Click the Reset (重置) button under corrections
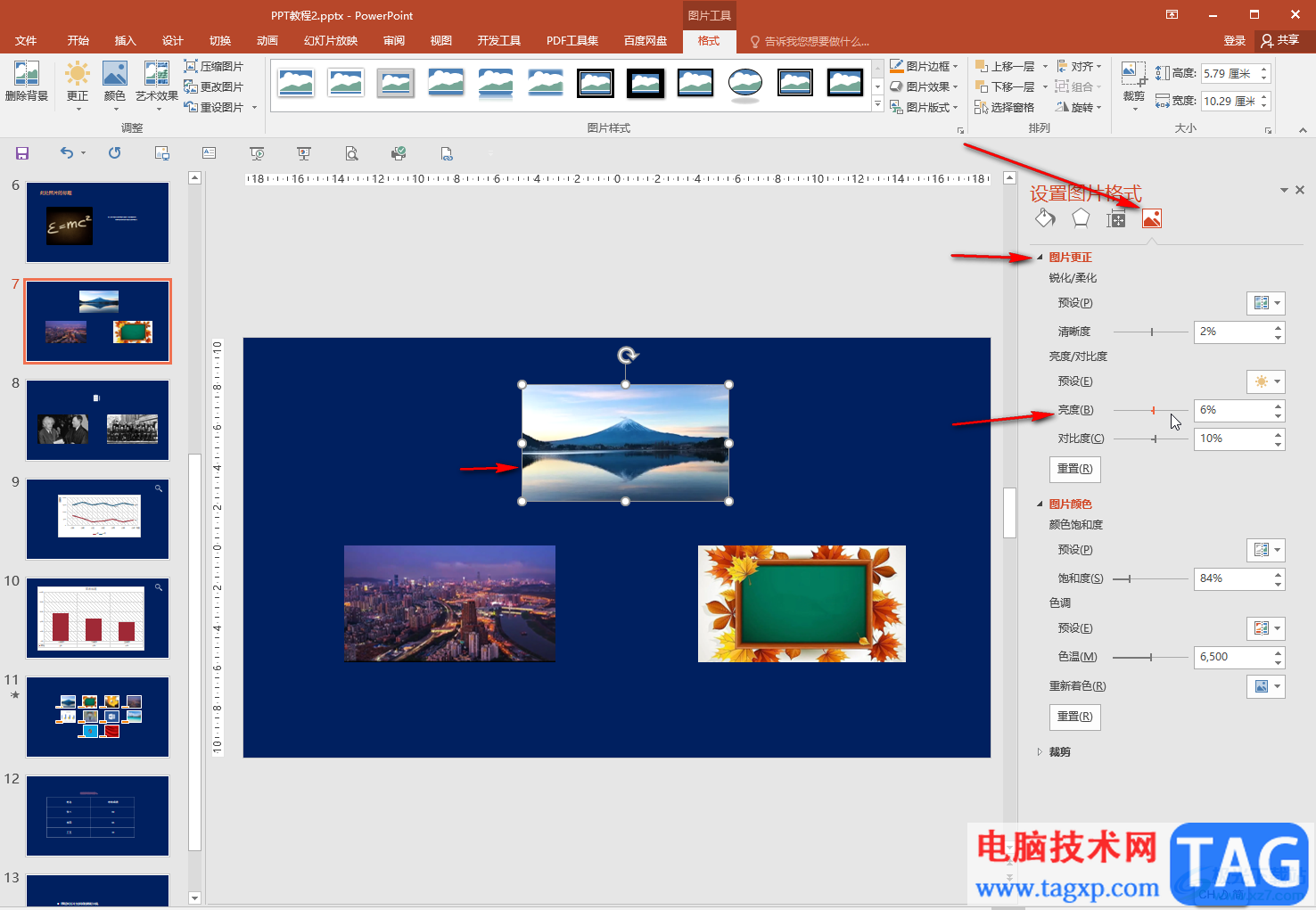 (x=1074, y=469)
